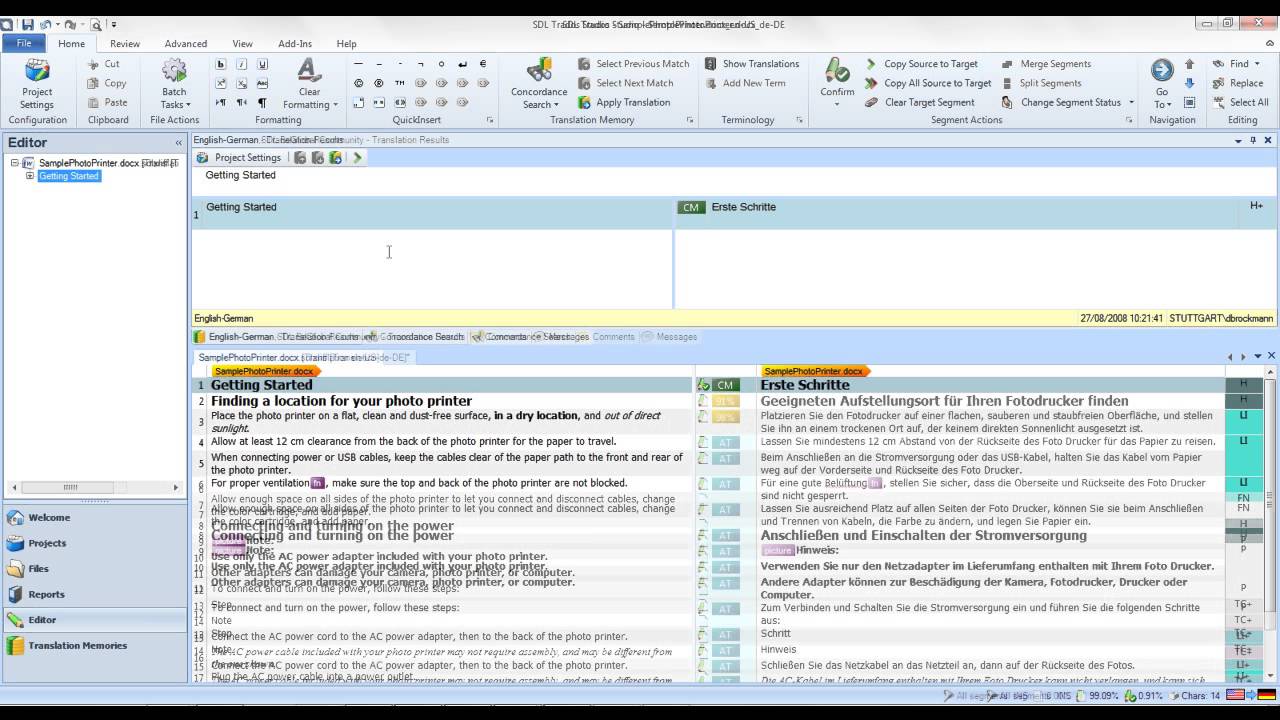
Task: Expand Terminology group dialog launcher
Action: pyautogui.click(x=799, y=120)
